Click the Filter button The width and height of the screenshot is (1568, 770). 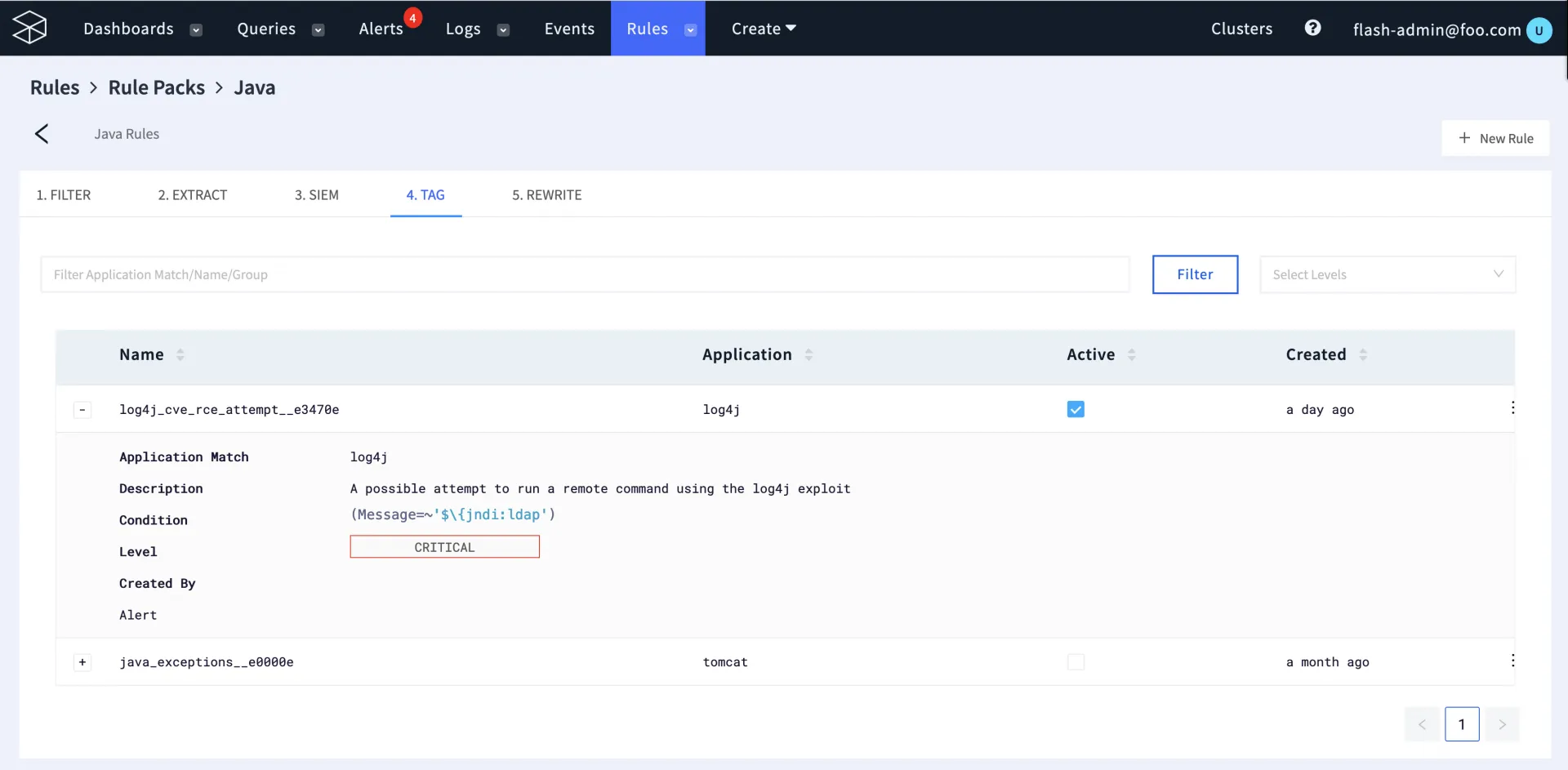[1195, 274]
